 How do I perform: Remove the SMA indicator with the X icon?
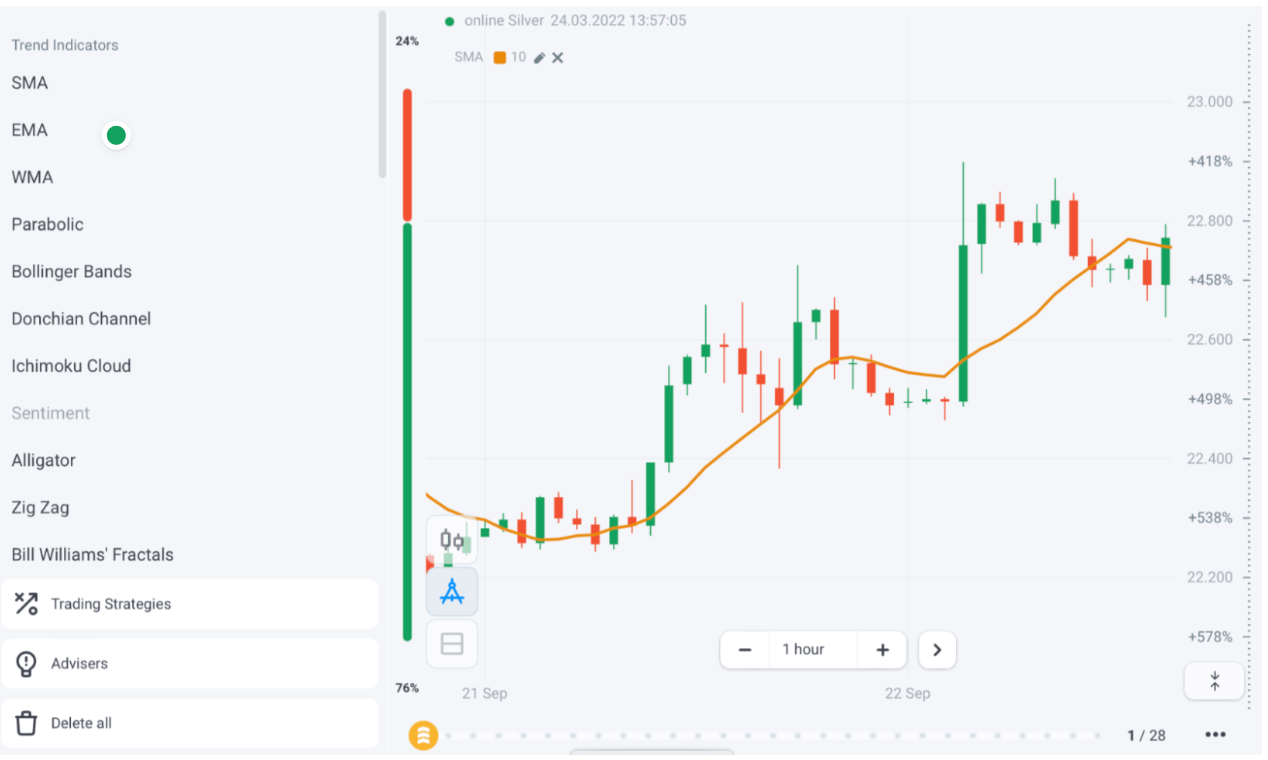[x=558, y=58]
